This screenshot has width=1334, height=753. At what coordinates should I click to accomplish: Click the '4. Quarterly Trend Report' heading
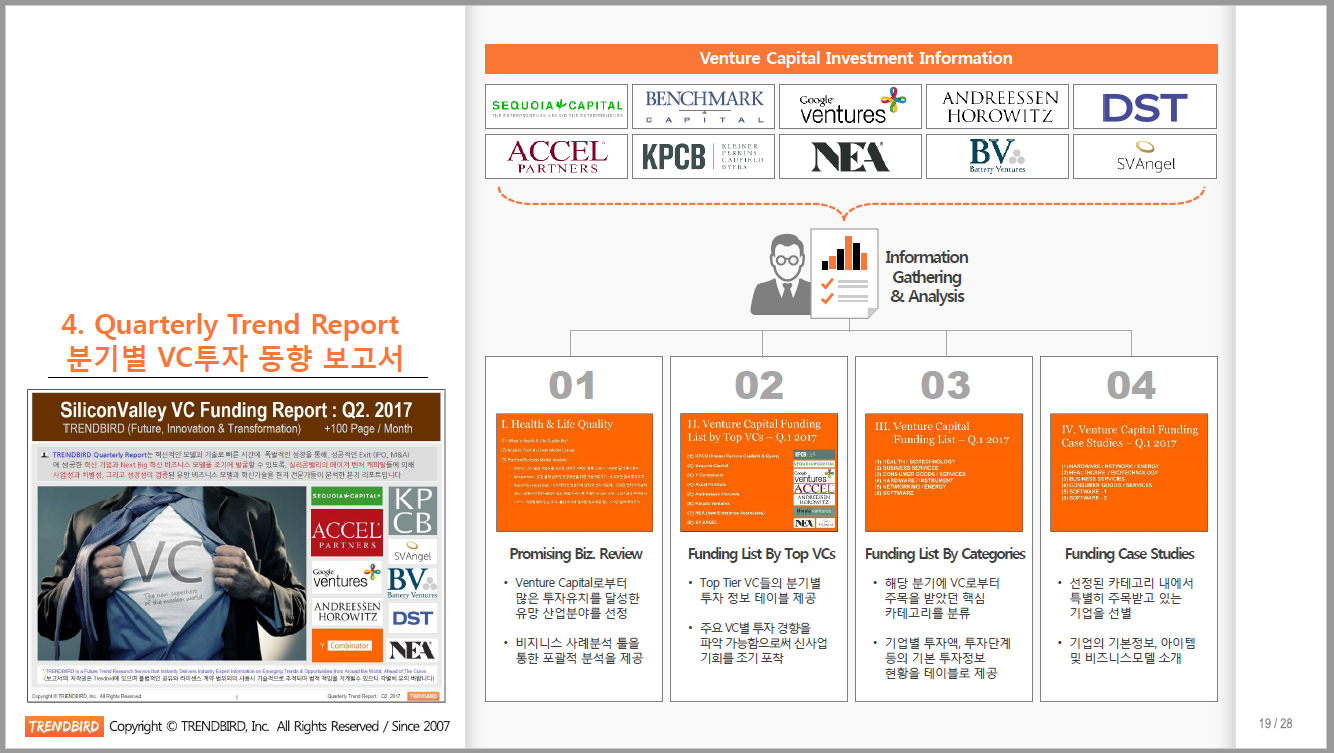click(230, 325)
